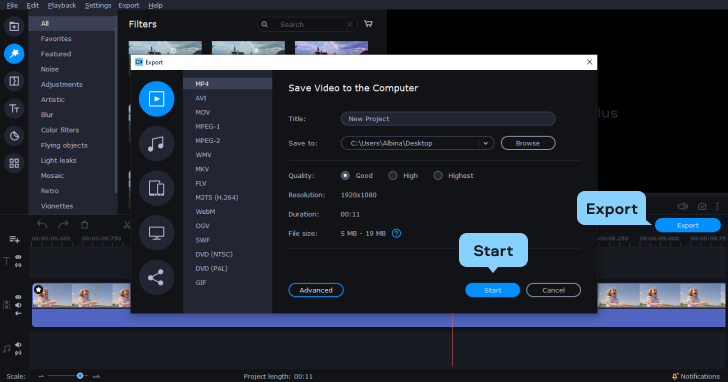Click the file size help question icon

point(396,233)
